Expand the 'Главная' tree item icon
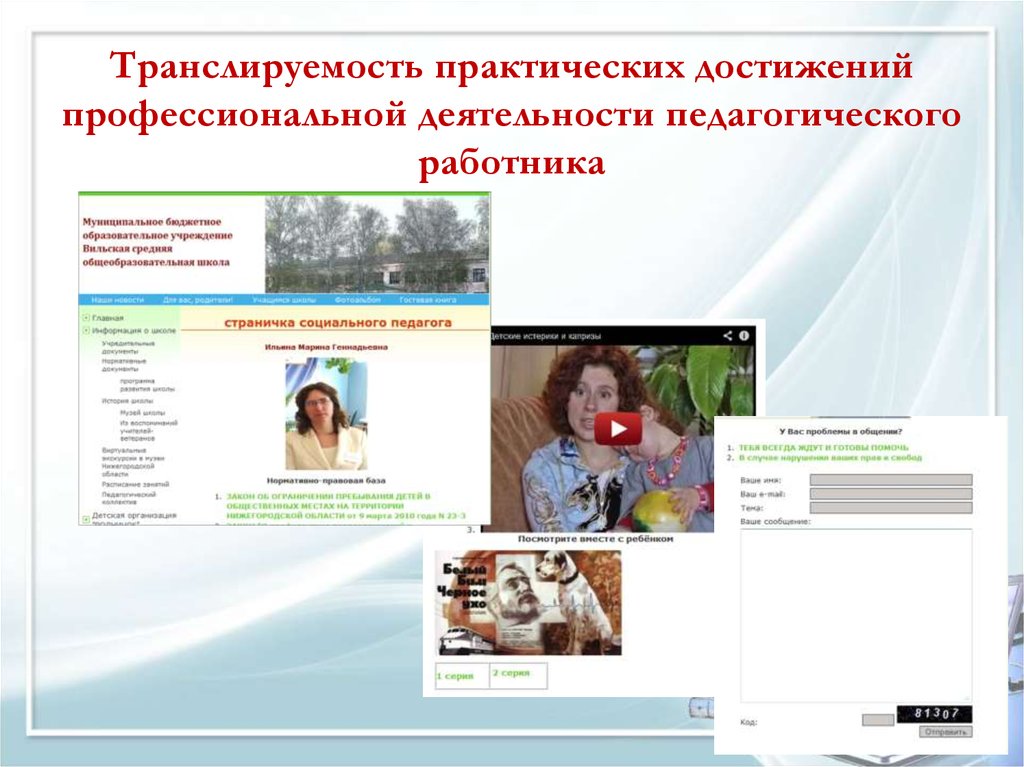 (x=86, y=318)
